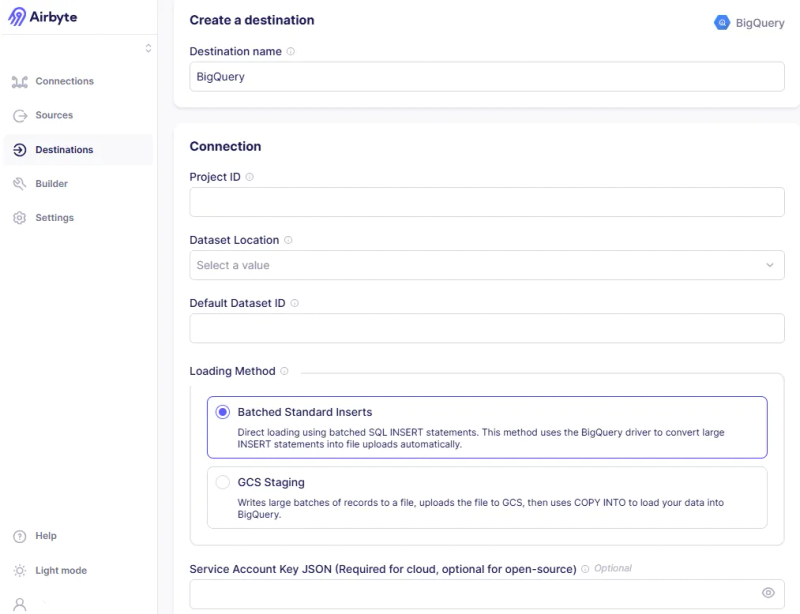Screen dimensions: 800x614
Task: Click the Airbyte logo icon
Action: tap(17, 16)
